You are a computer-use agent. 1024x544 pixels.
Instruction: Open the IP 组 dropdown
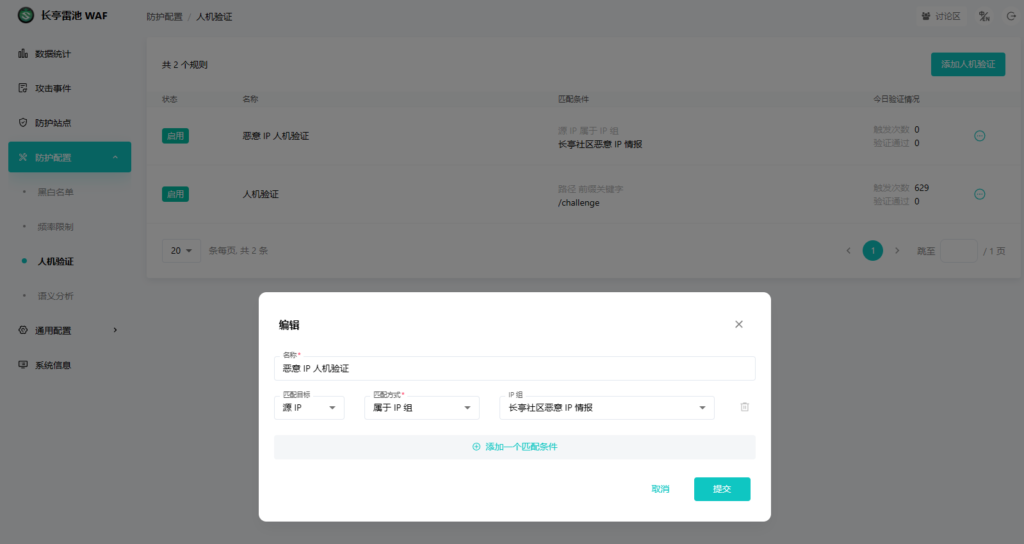607,408
